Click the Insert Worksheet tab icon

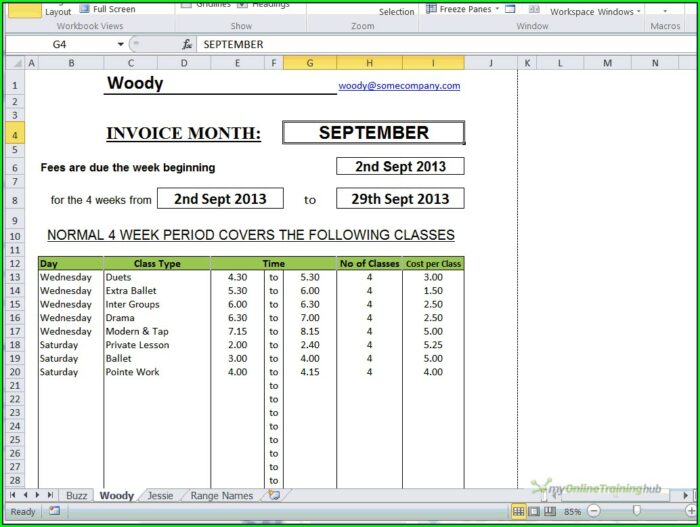(274, 495)
